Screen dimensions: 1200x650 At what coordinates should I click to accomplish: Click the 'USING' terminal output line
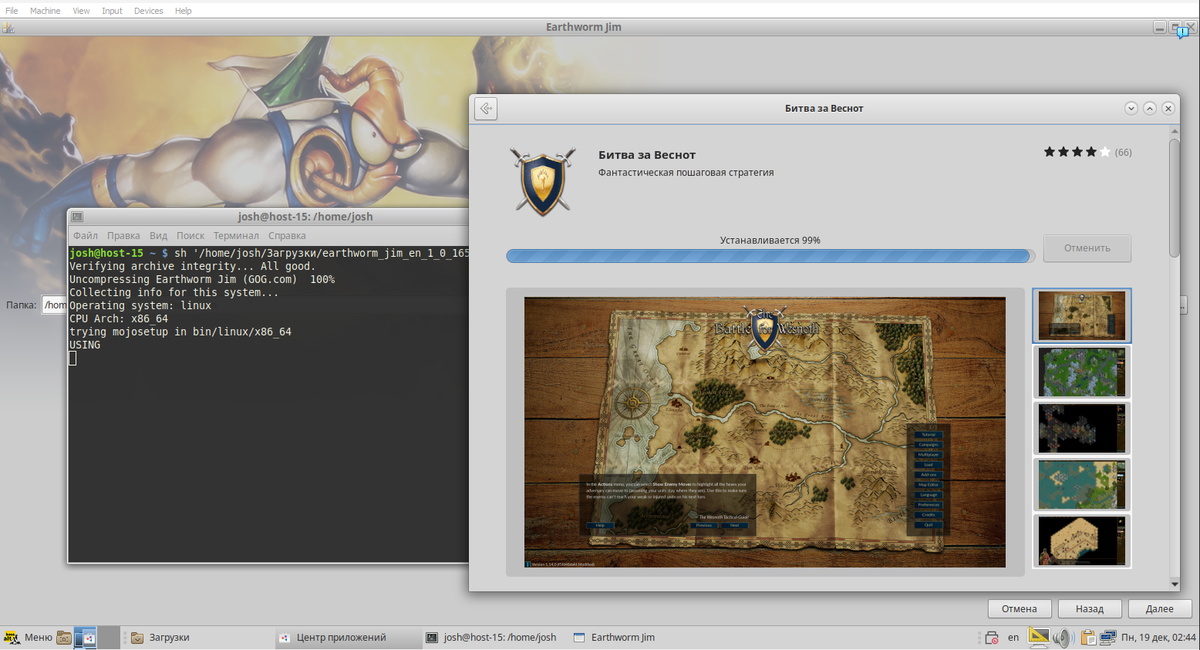coord(85,345)
